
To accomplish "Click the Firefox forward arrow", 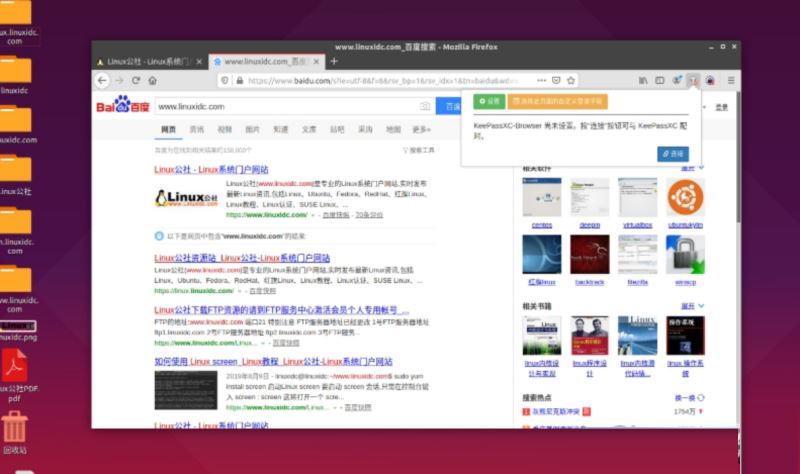I will [x=119, y=81].
